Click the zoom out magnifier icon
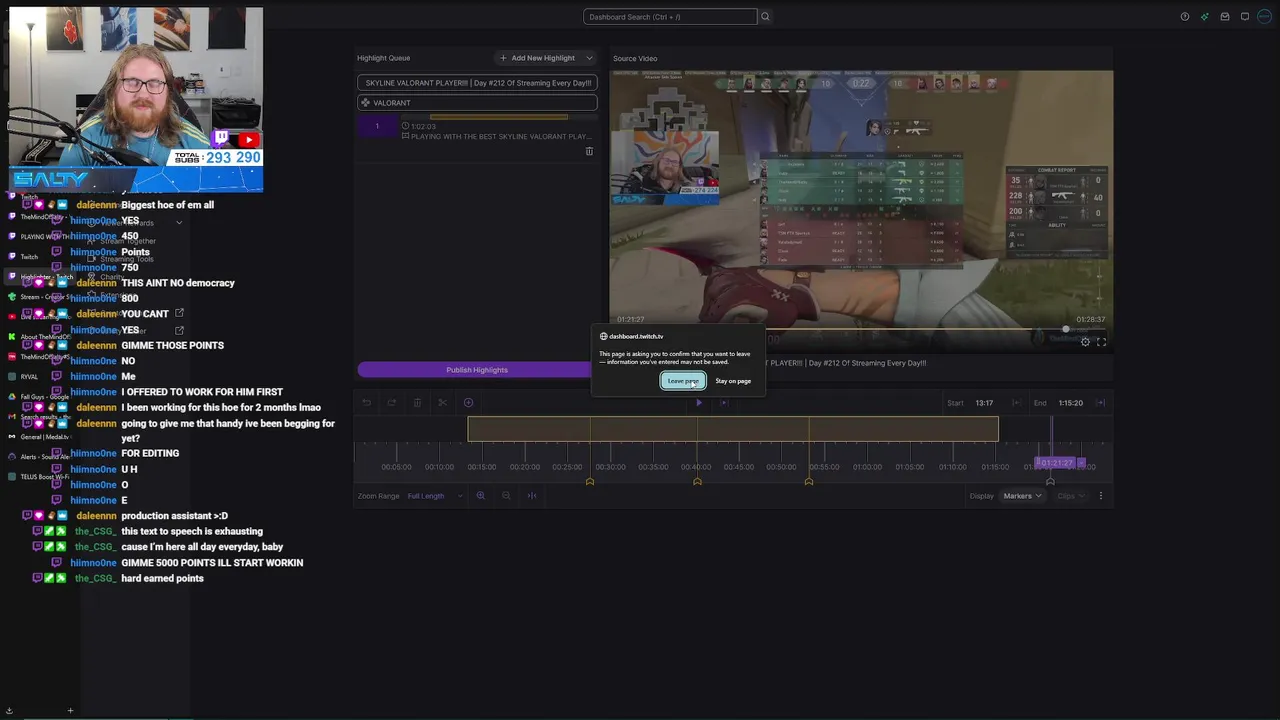The image size is (1280, 720). point(506,496)
